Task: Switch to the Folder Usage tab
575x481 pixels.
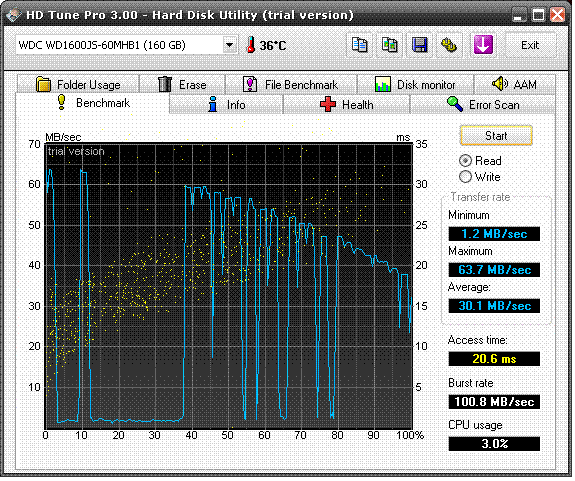Action: click(x=78, y=84)
